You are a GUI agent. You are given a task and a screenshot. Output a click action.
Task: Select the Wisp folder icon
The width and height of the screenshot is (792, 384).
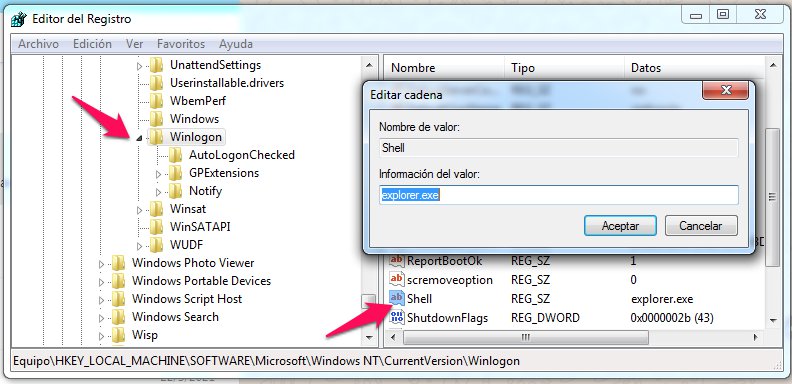pyautogui.click(x=118, y=335)
